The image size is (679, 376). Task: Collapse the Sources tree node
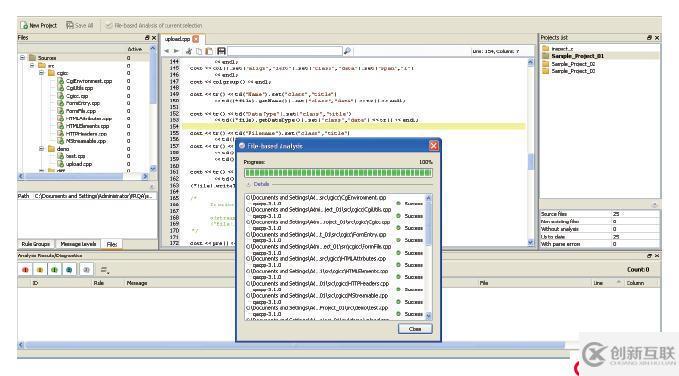click(x=23, y=58)
